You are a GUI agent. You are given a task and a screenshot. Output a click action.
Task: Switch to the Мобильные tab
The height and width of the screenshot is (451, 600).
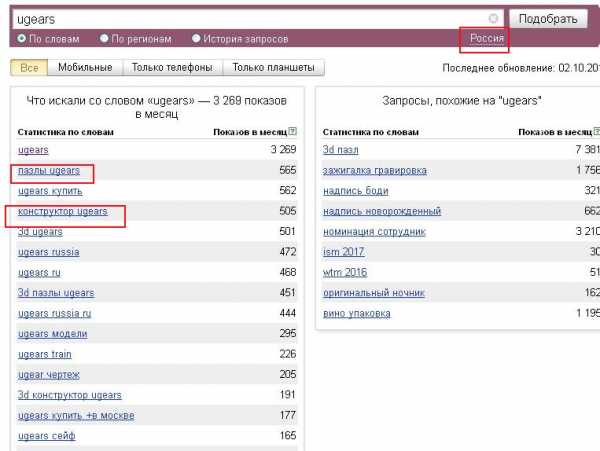85,67
